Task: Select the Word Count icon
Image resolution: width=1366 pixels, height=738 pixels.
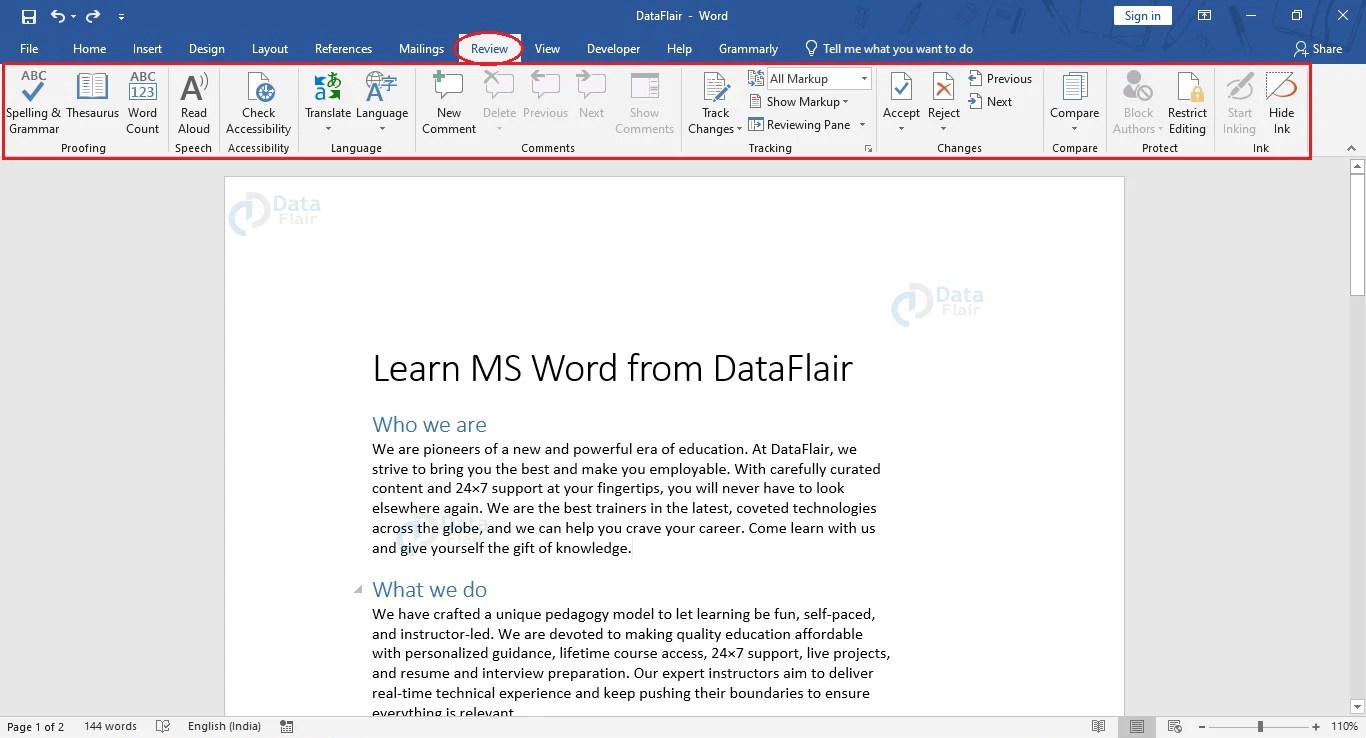Action: click(x=142, y=100)
